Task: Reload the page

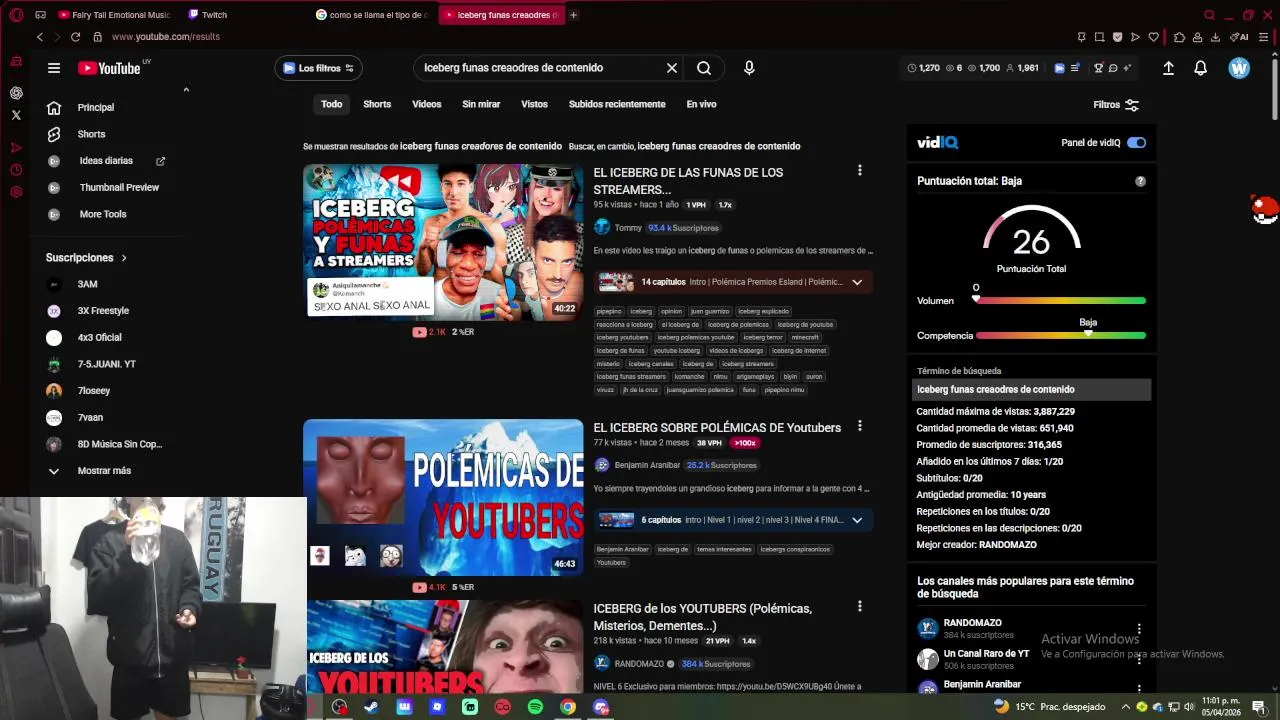Action: click(75, 37)
